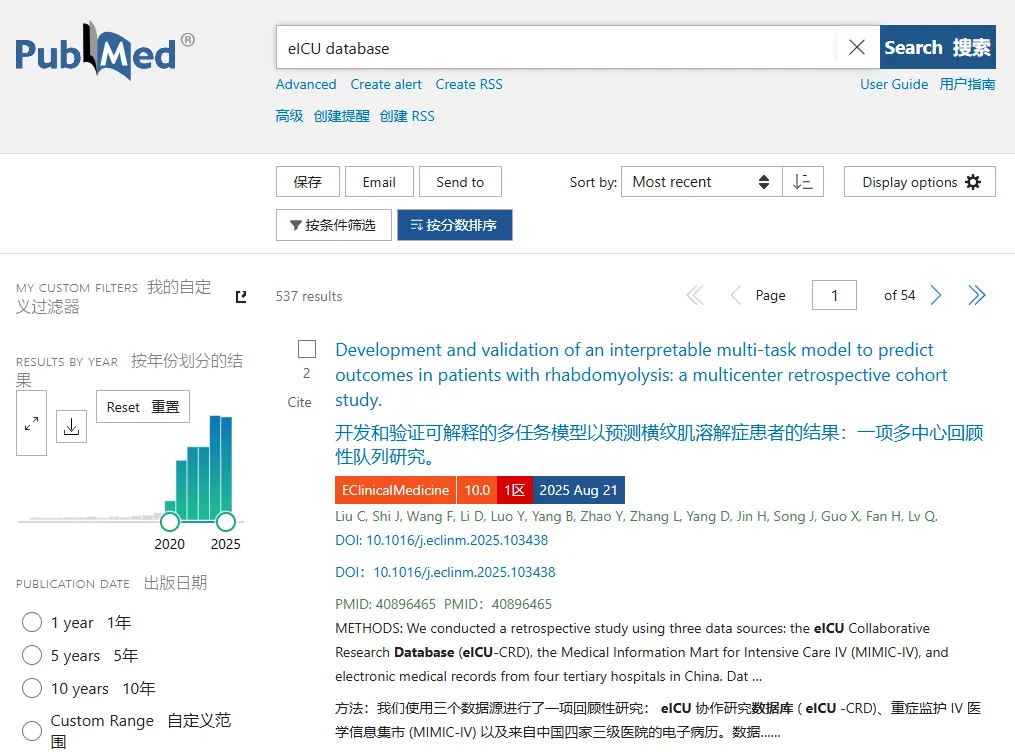Click the 保存 button
The height and width of the screenshot is (752, 1015).
(x=307, y=182)
